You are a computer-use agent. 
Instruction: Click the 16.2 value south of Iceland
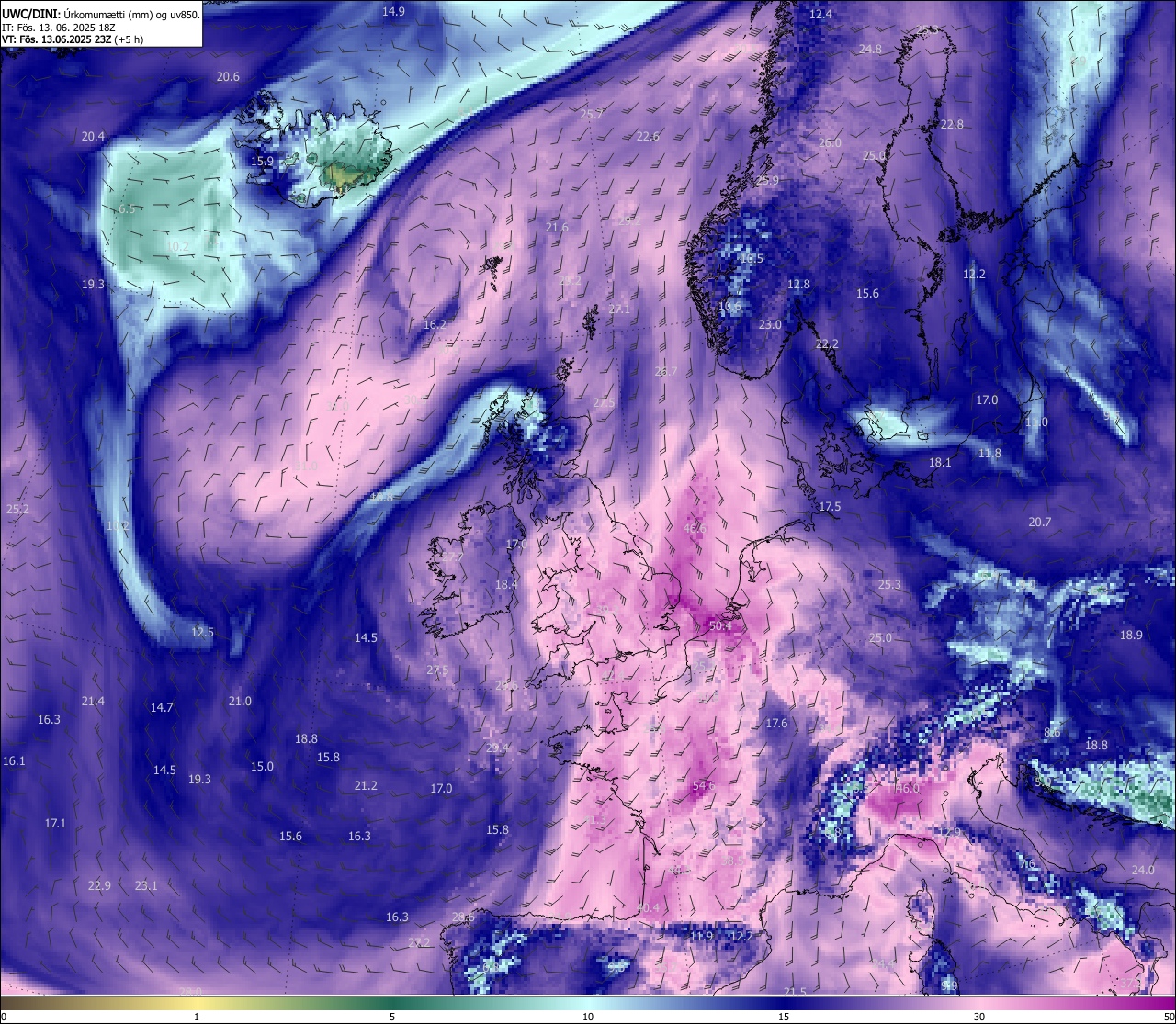click(x=435, y=324)
